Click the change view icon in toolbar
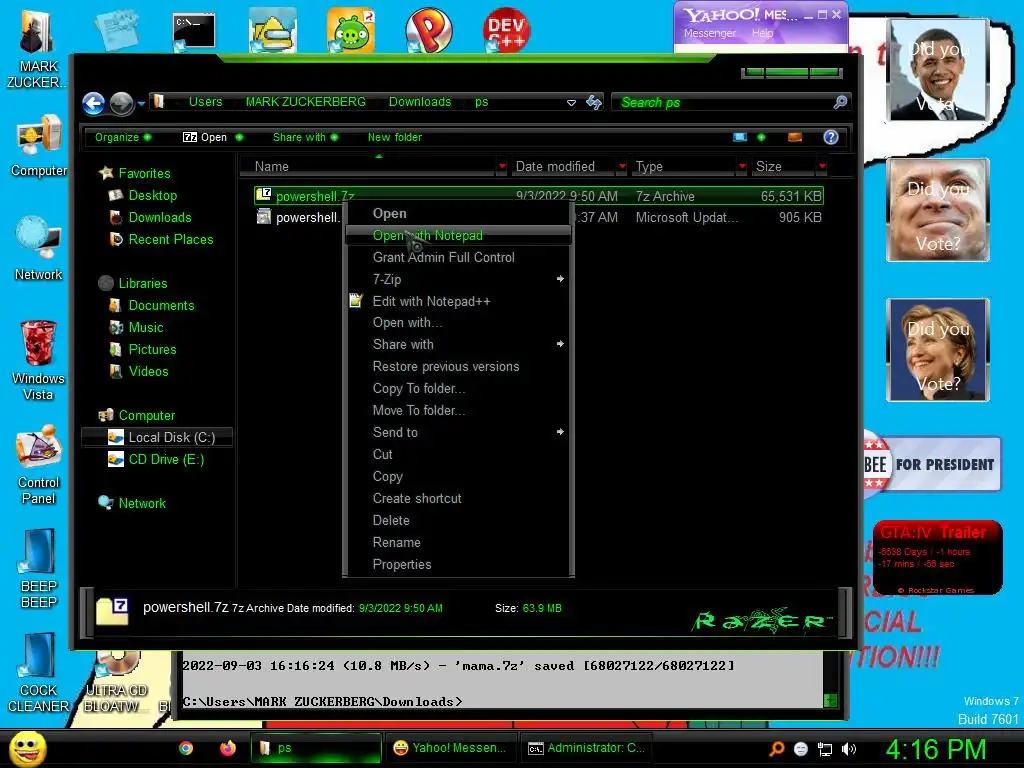The image size is (1024, 768). (x=740, y=137)
